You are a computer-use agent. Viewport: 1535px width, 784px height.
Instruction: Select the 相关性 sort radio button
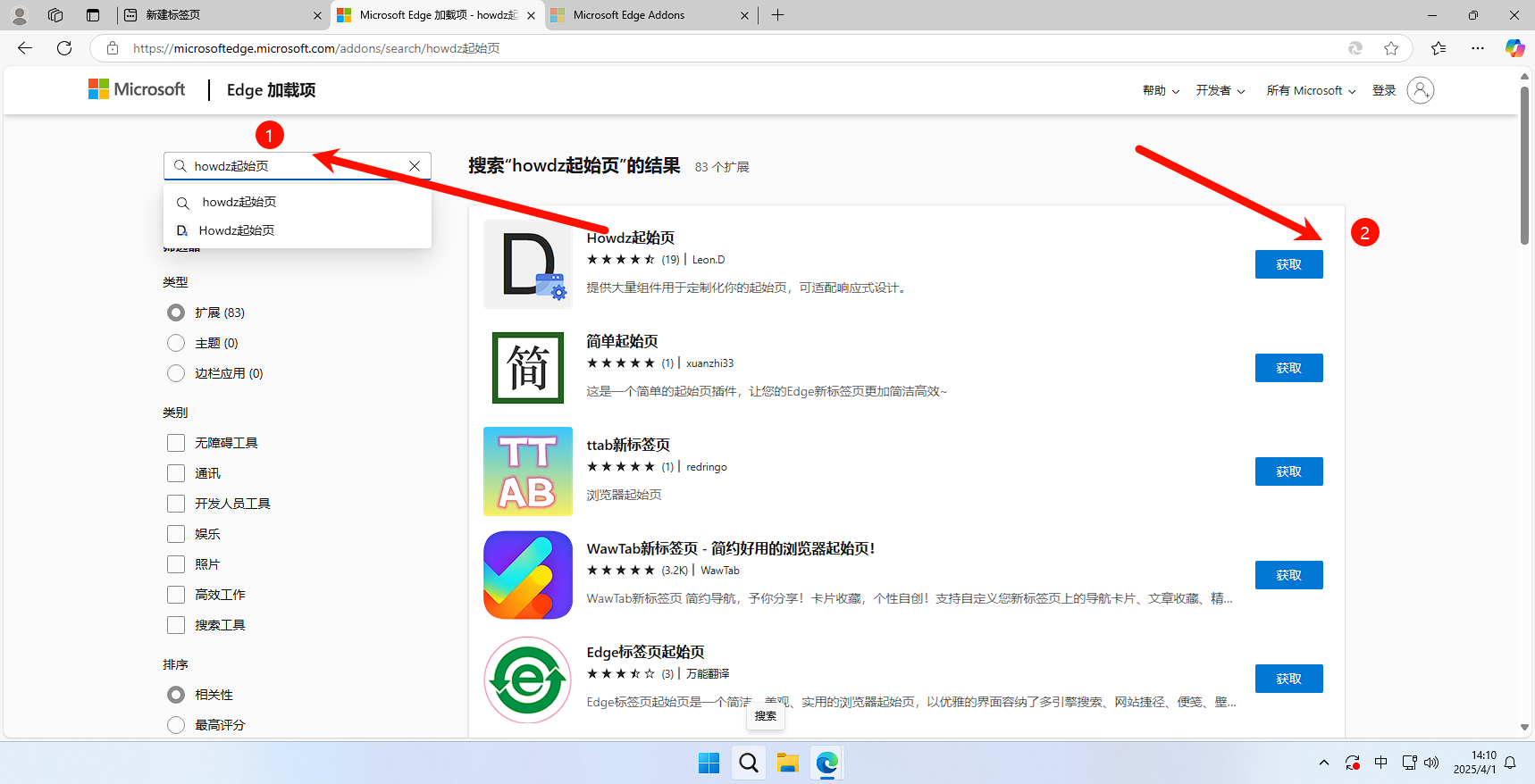click(176, 695)
